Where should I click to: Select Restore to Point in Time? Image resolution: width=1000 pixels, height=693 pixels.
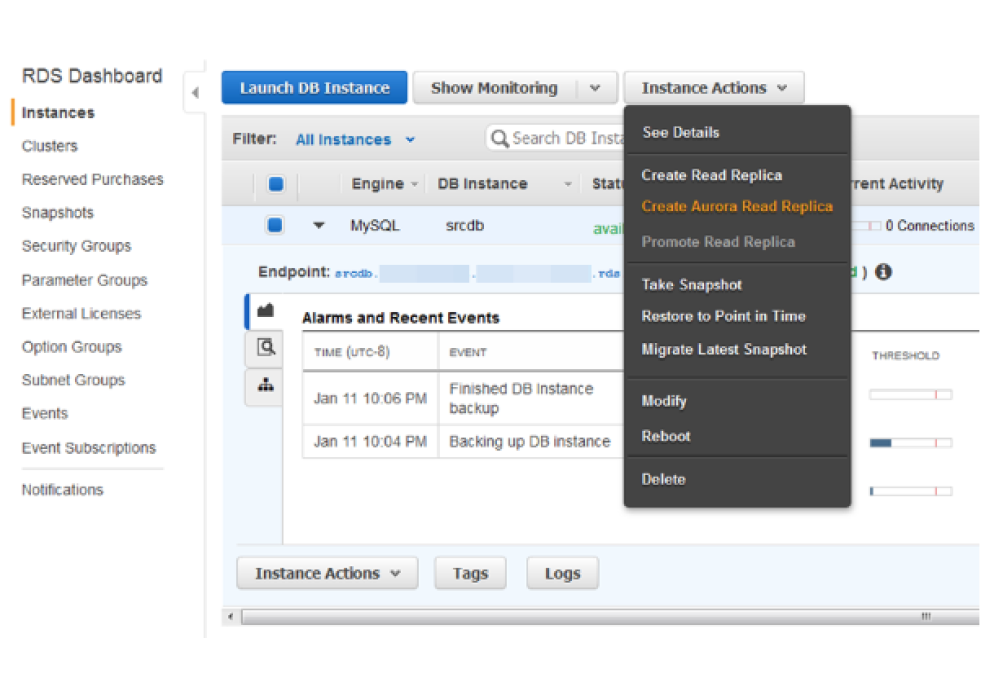click(723, 316)
